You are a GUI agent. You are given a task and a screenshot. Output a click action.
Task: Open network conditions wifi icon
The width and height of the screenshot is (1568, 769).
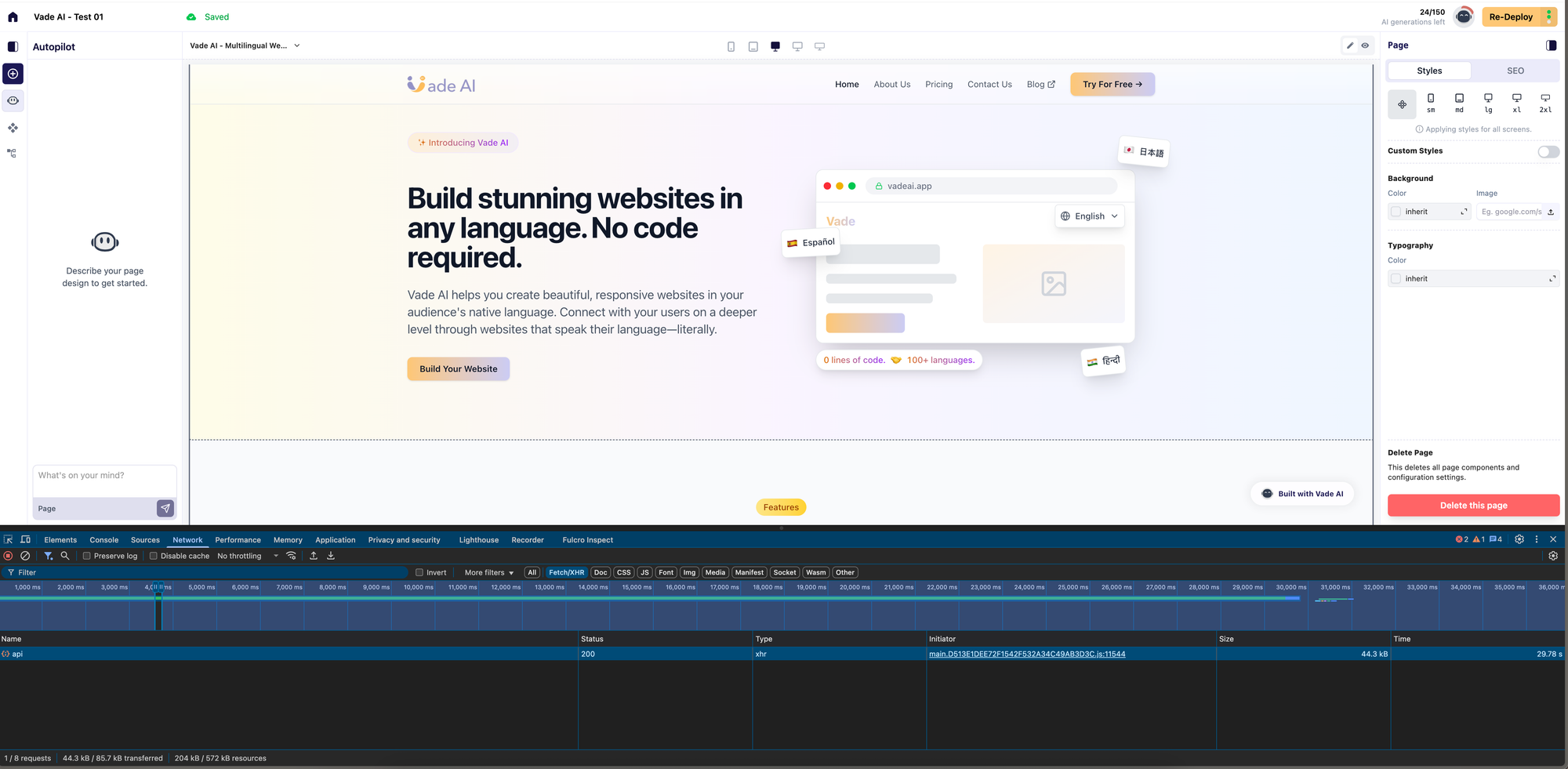(291, 556)
